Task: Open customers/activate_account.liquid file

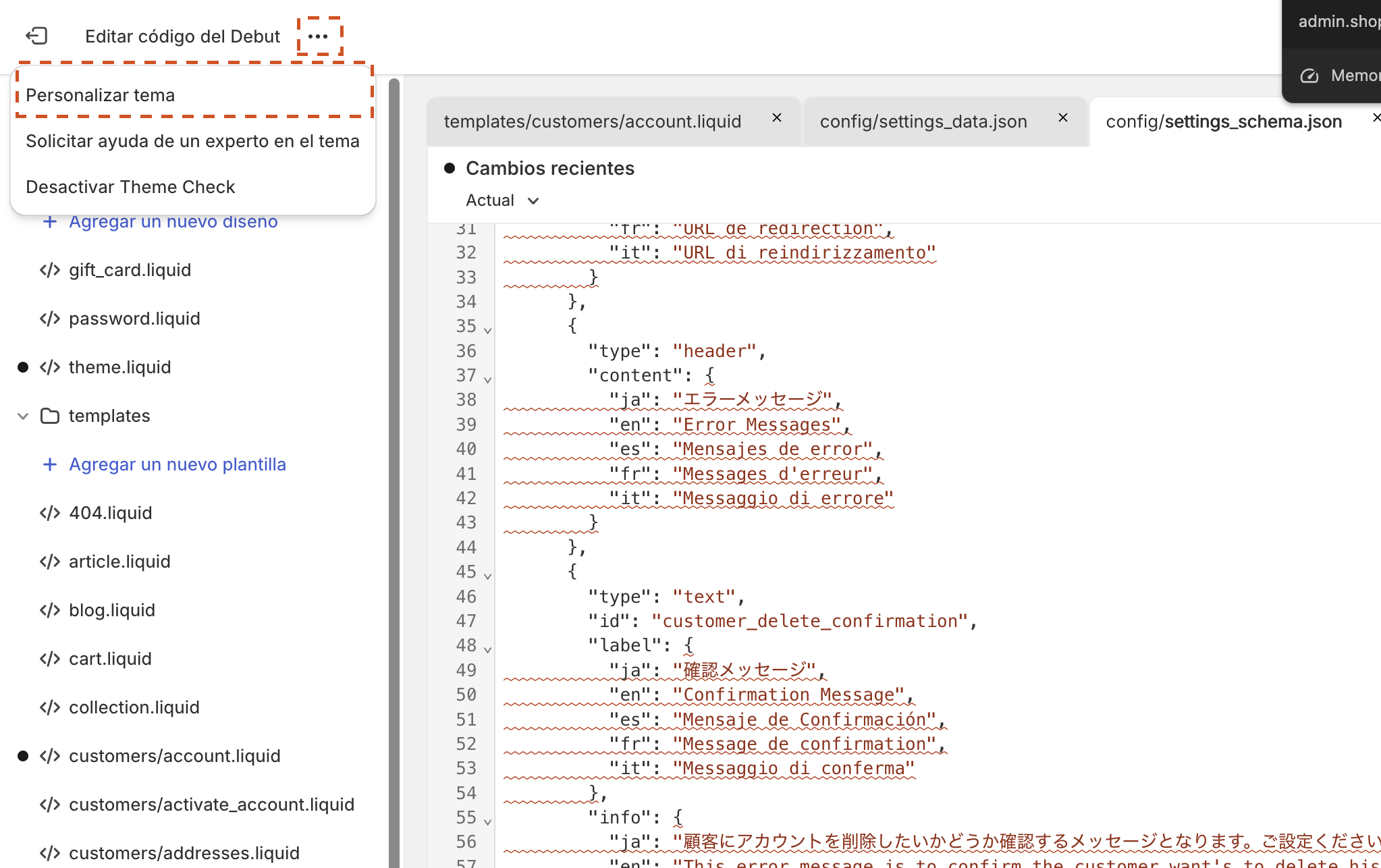Action: coord(211,805)
